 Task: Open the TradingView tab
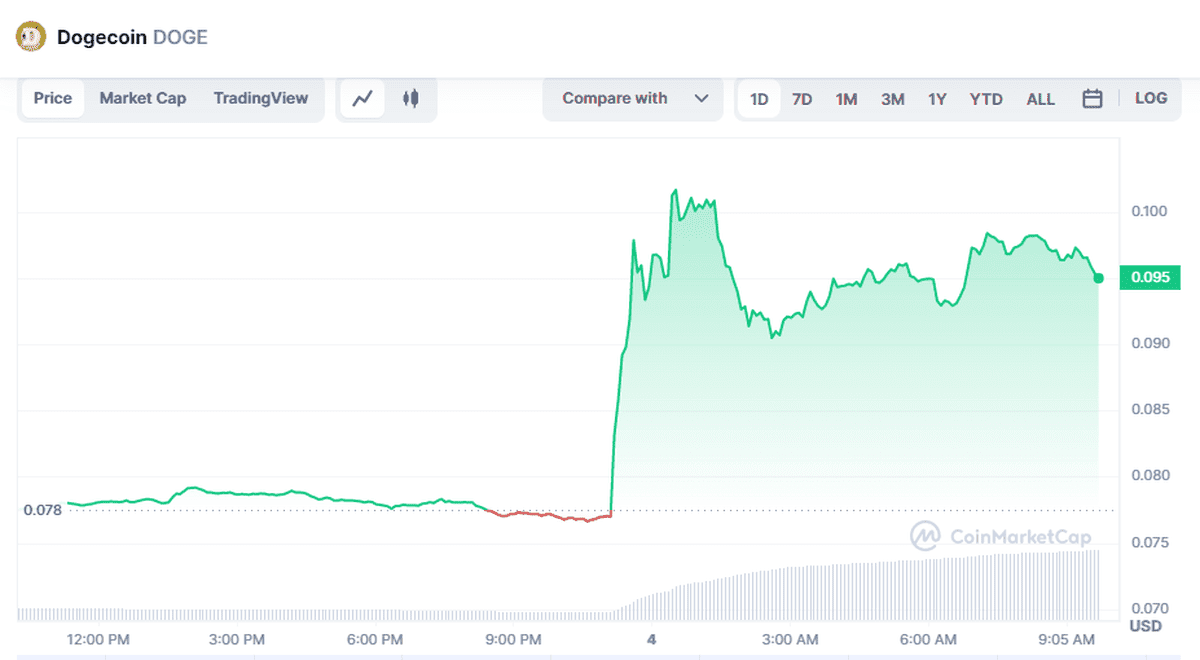tap(261, 98)
